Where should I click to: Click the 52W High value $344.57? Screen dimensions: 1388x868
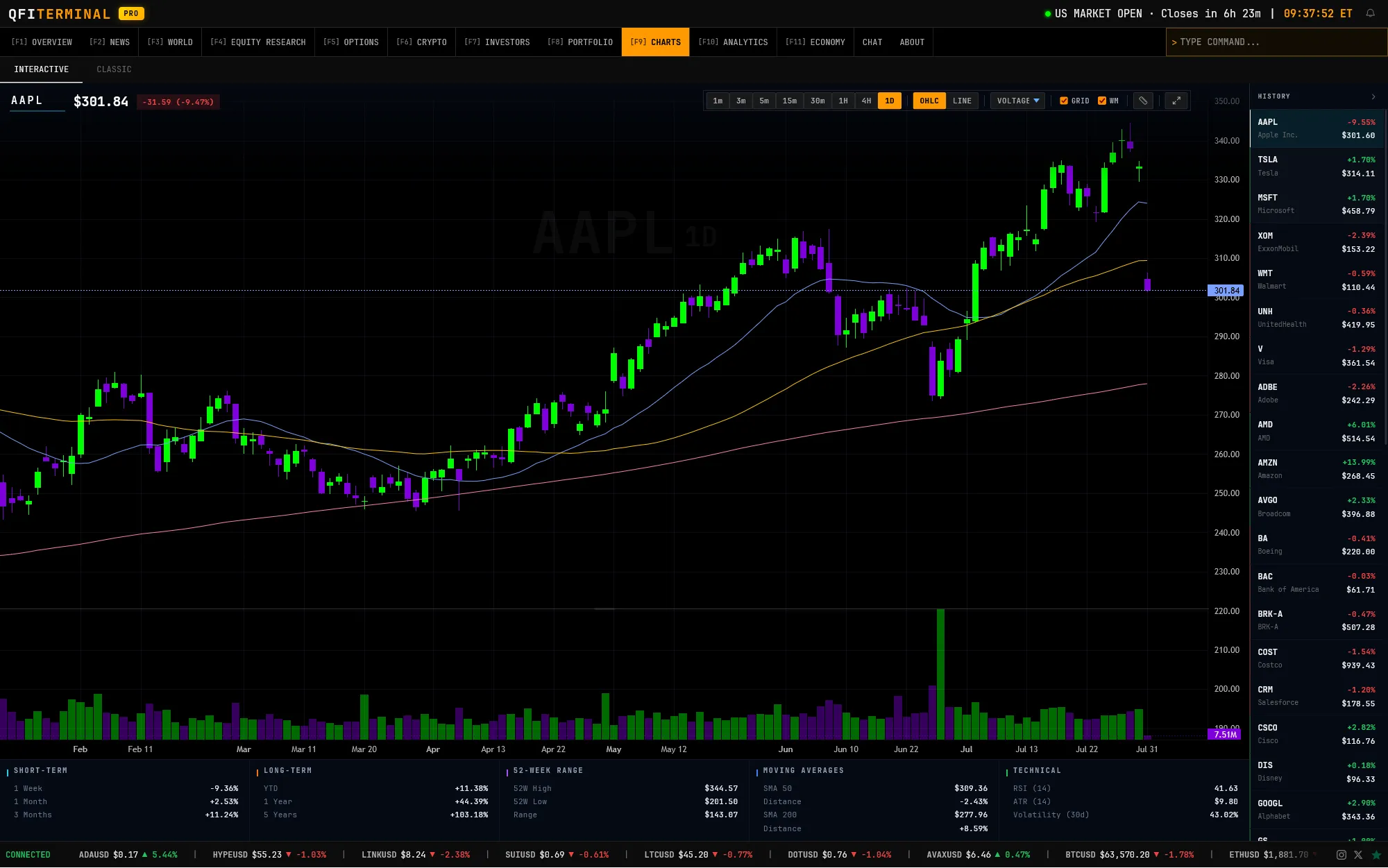721,788
